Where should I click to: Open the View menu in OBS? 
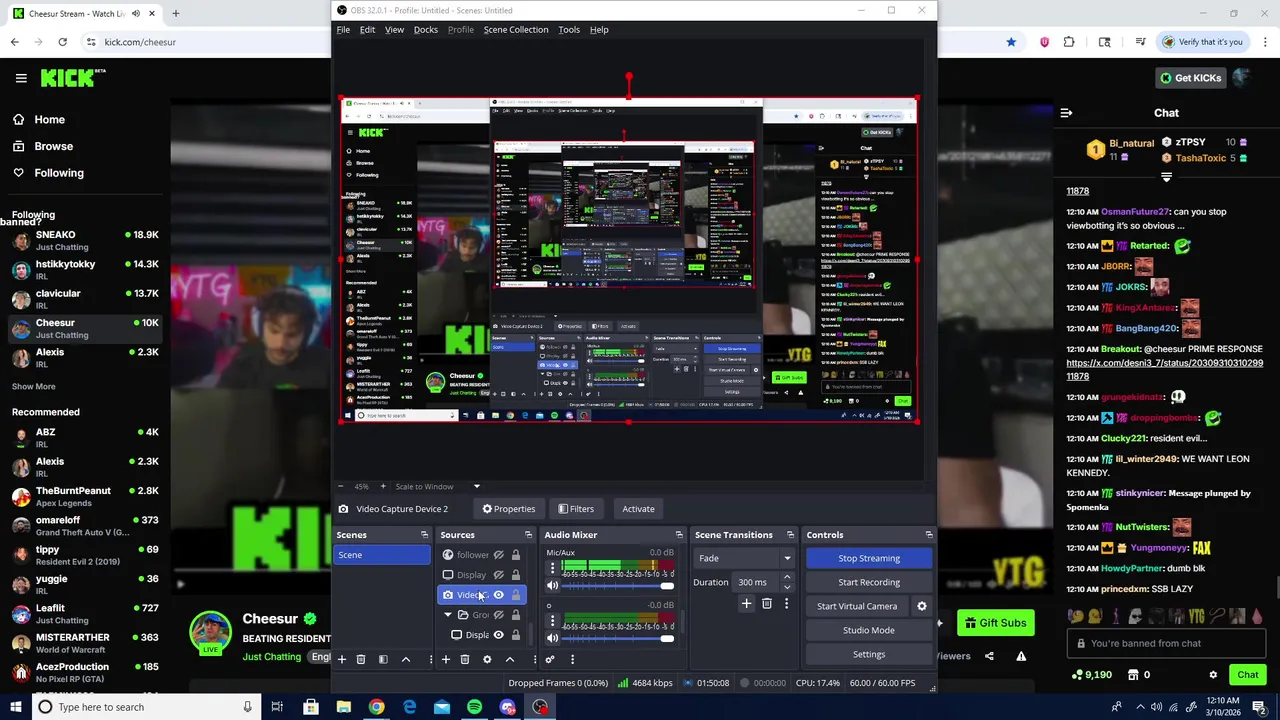[395, 30]
